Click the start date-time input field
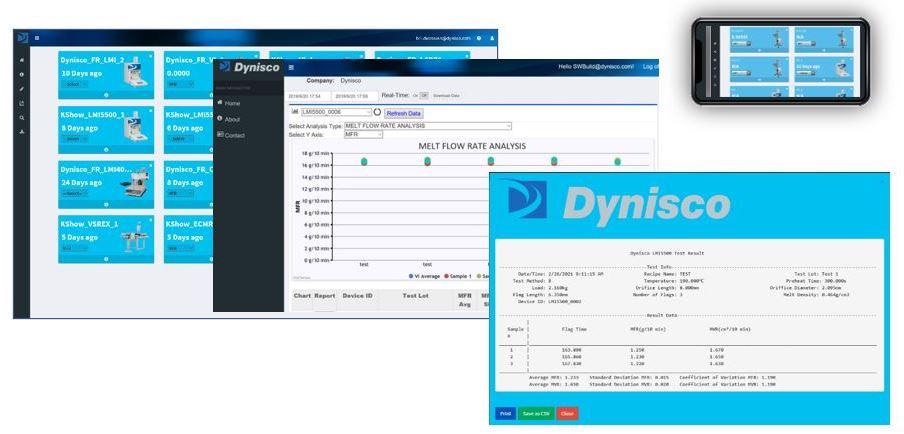 pyautogui.click(x=308, y=96)
